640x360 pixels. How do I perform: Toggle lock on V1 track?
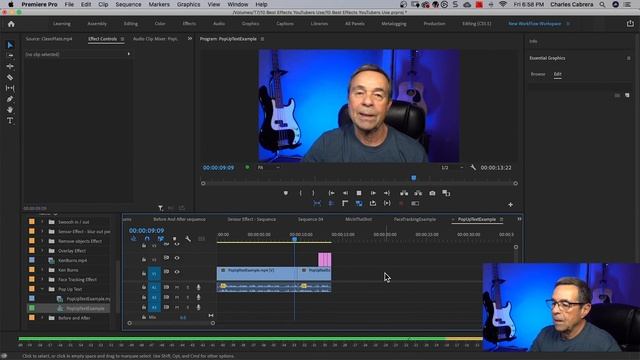(x=144, y=273)
